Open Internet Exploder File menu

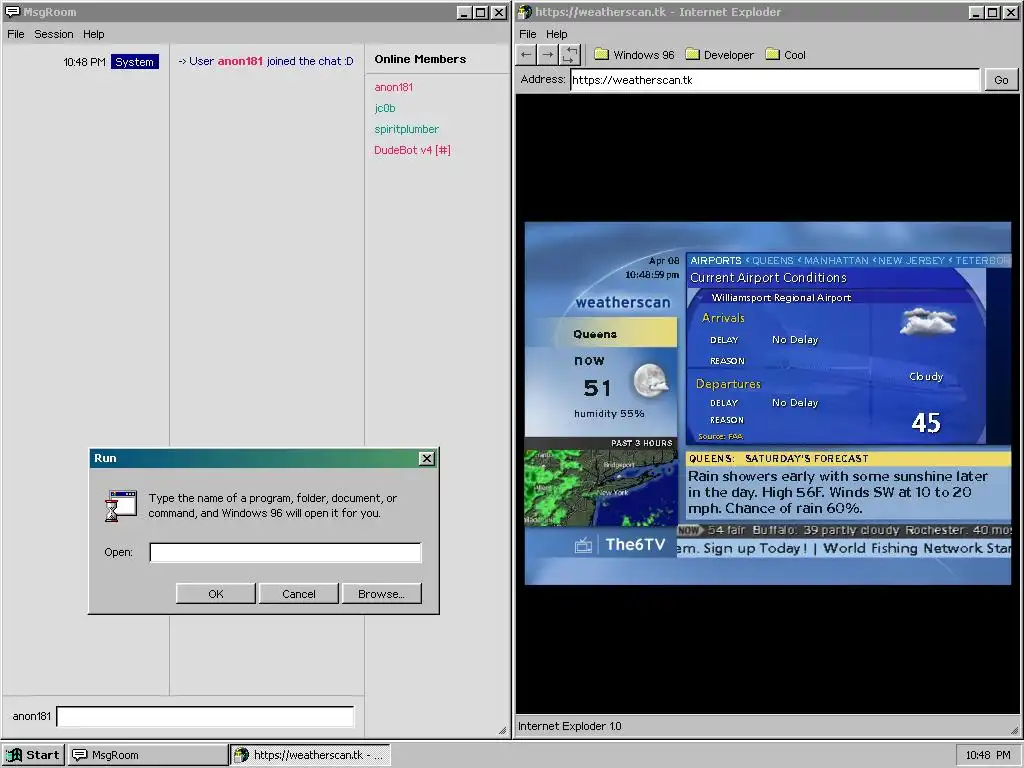pyautogui.click(x=528, y=34)
